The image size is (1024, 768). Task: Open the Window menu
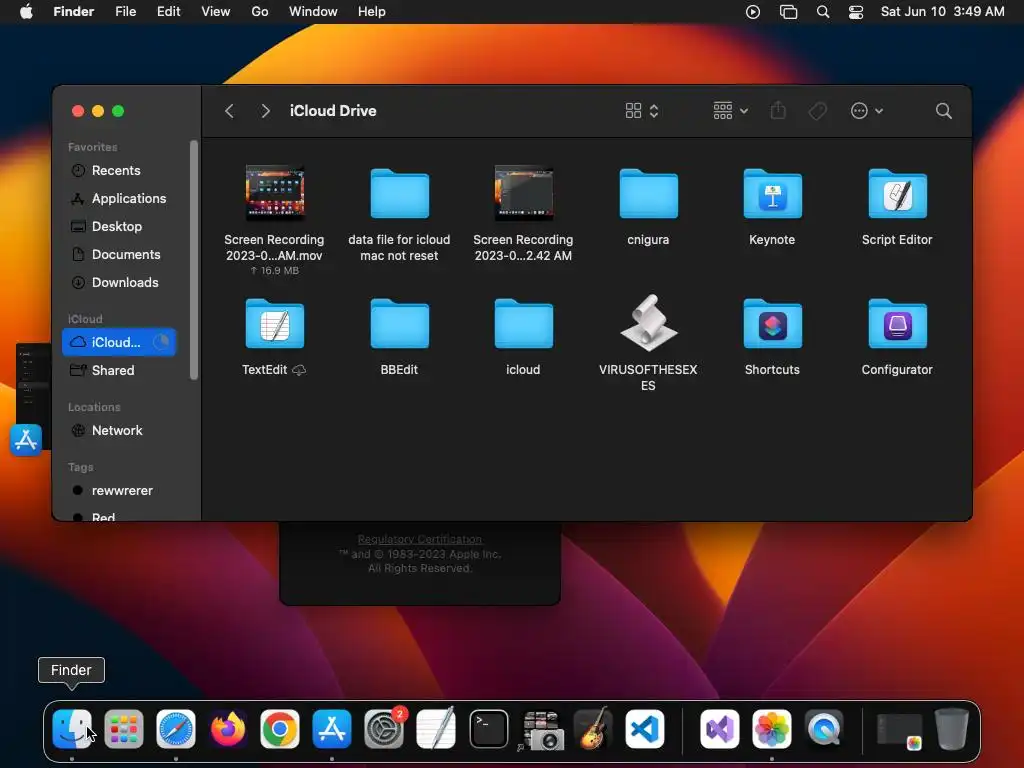pyautogui.click(x=313, y=12)
